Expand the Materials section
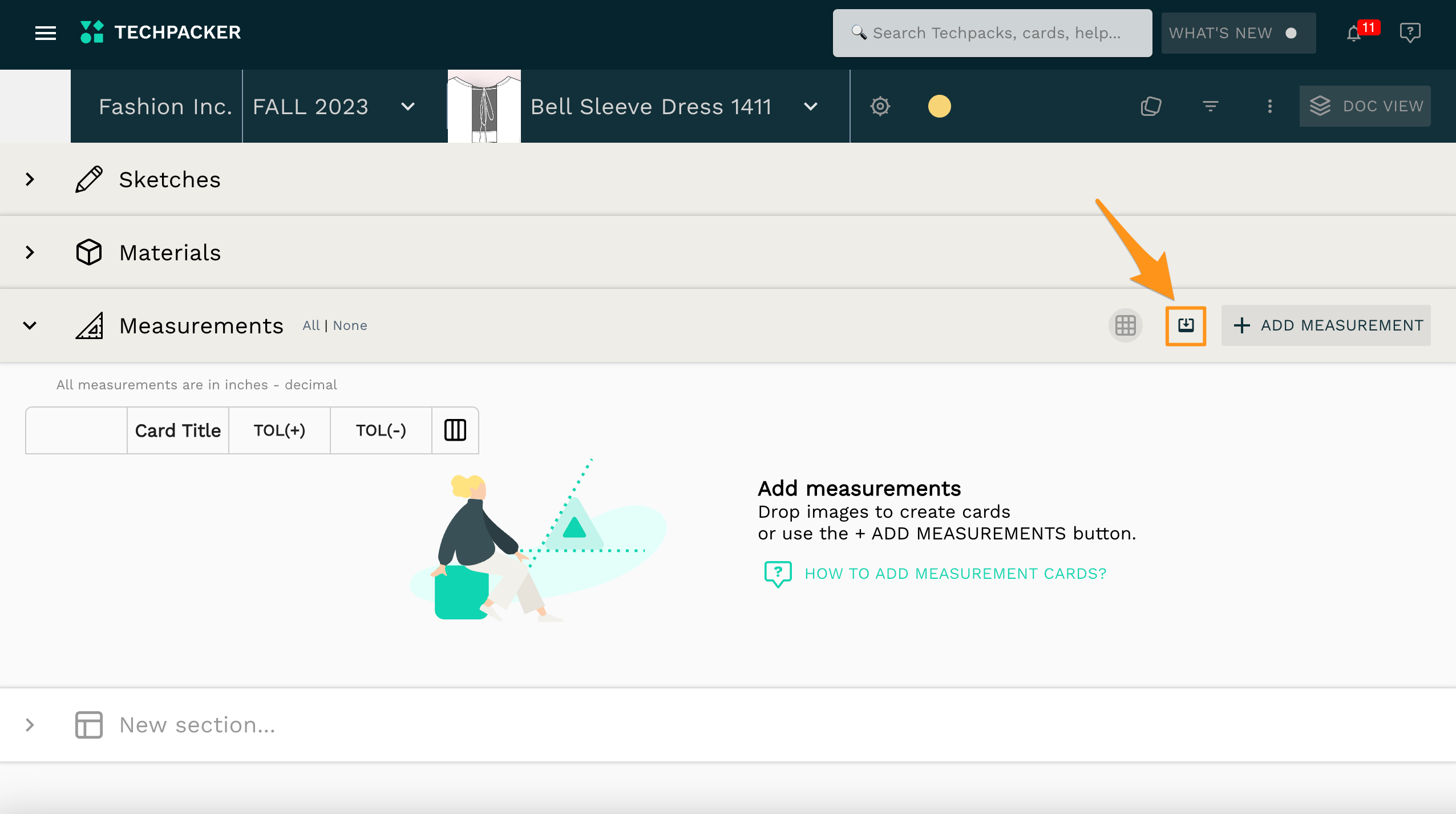 pos(30,252)
